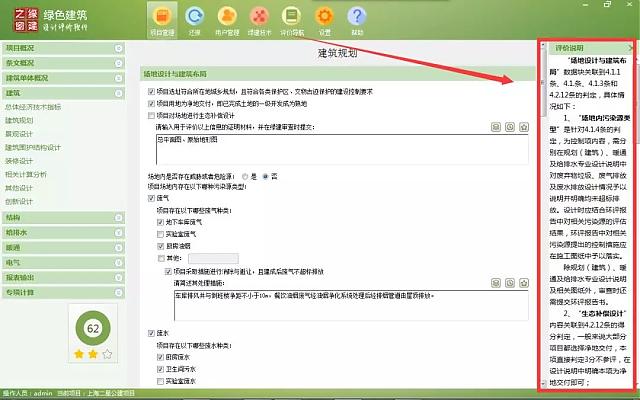The height and width of the screenshot is (400, 640).
Task: Click the 其他 waste gas input field
Action: [213, 258]
